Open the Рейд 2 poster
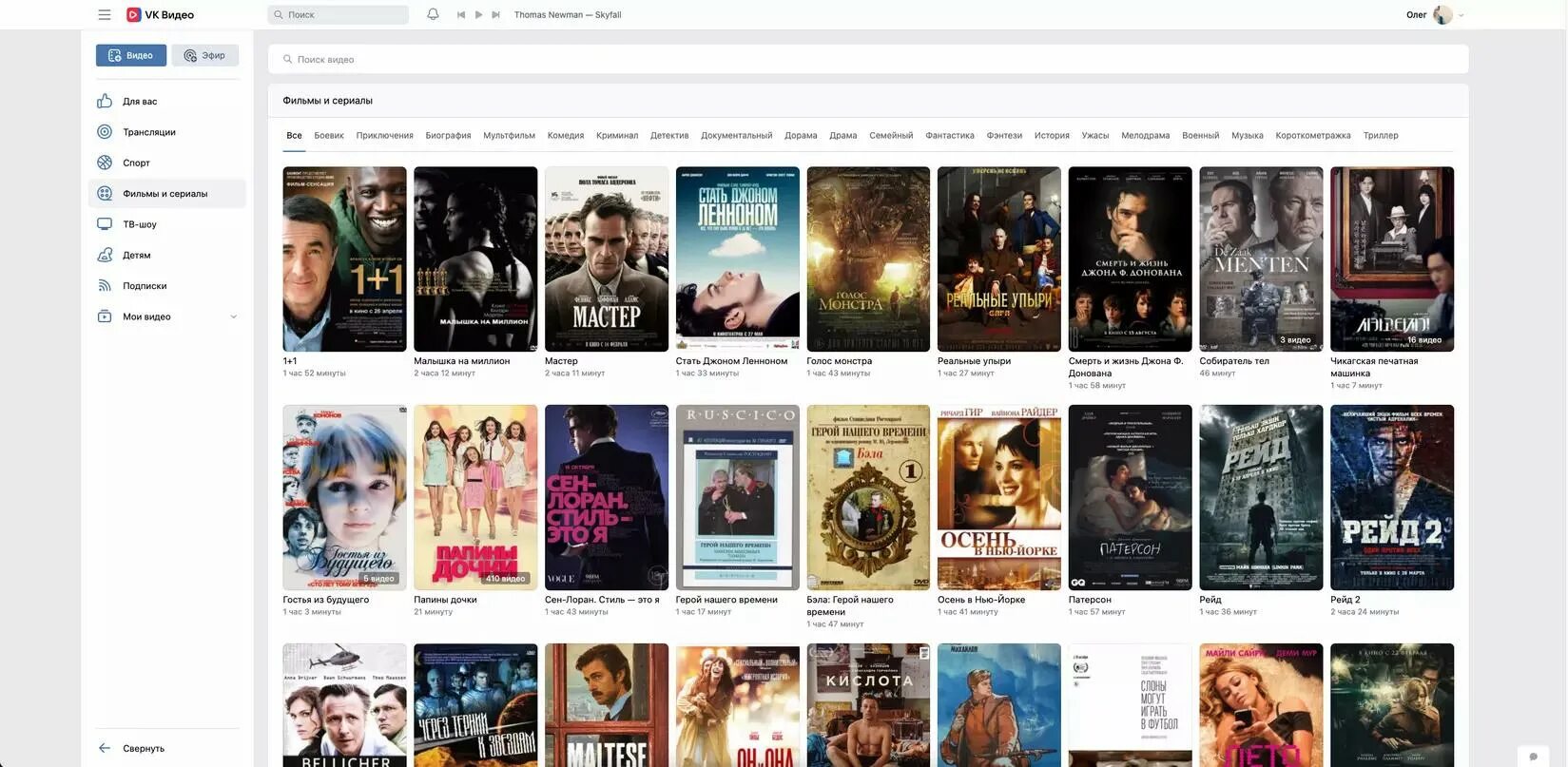The width and height of the screenshot is (1568, 767). pyautogui.click(x=1392, y=498)
